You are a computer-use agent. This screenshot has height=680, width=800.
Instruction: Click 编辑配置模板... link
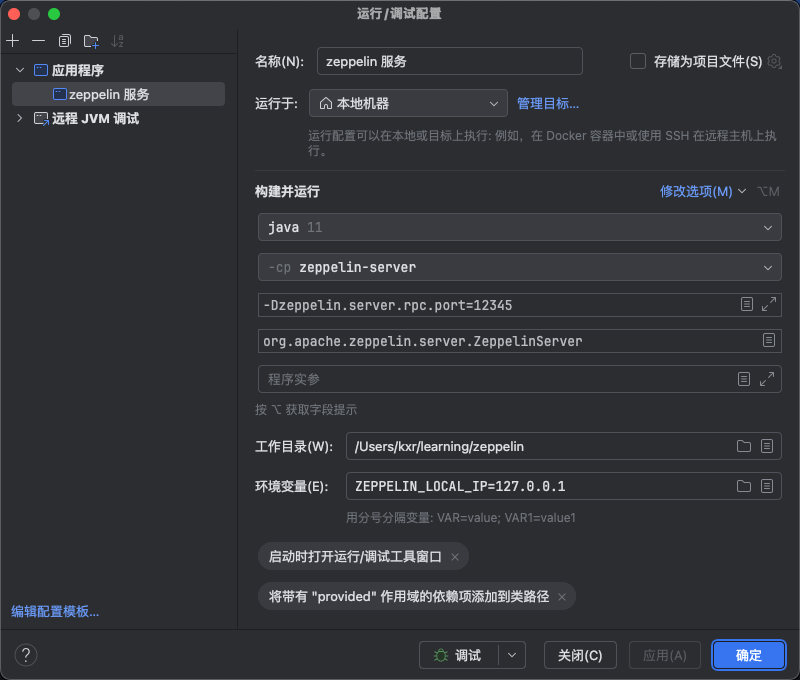pyautogui.click(x=55, y=611)
